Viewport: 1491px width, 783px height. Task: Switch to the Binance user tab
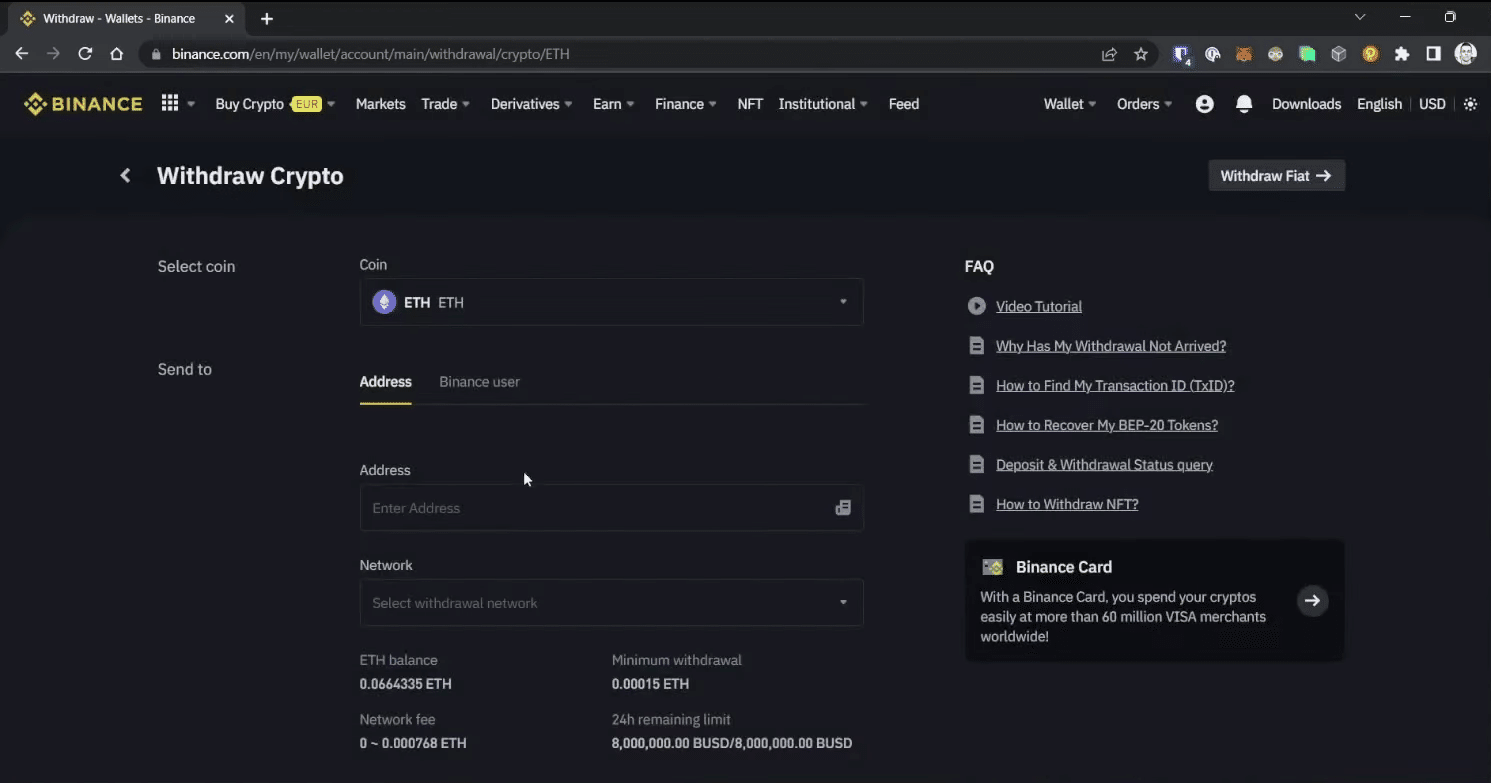(x=479, y=382)
